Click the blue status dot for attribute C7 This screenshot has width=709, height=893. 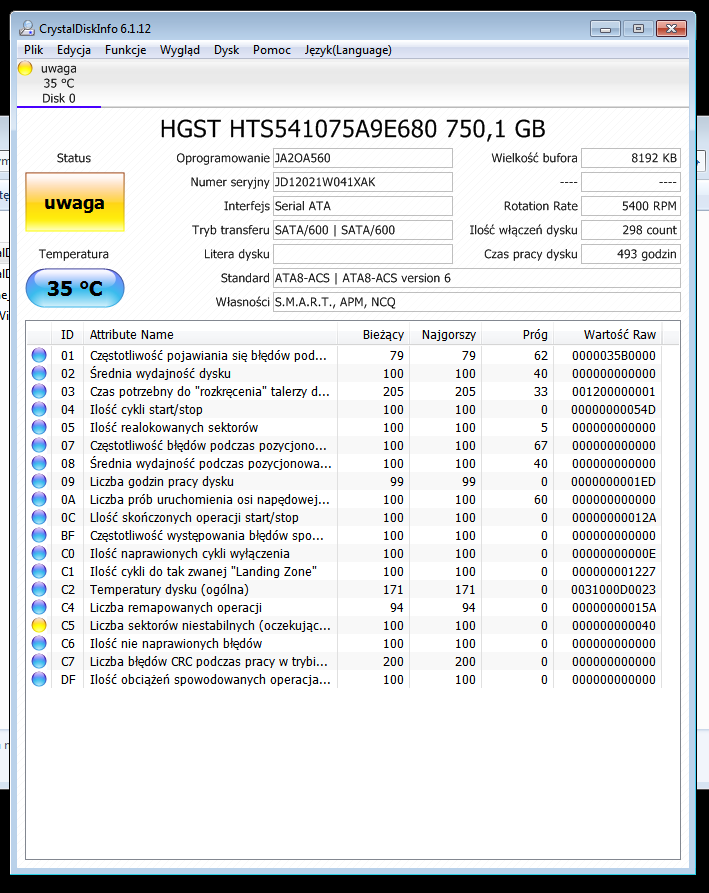[x=39, y=662]
